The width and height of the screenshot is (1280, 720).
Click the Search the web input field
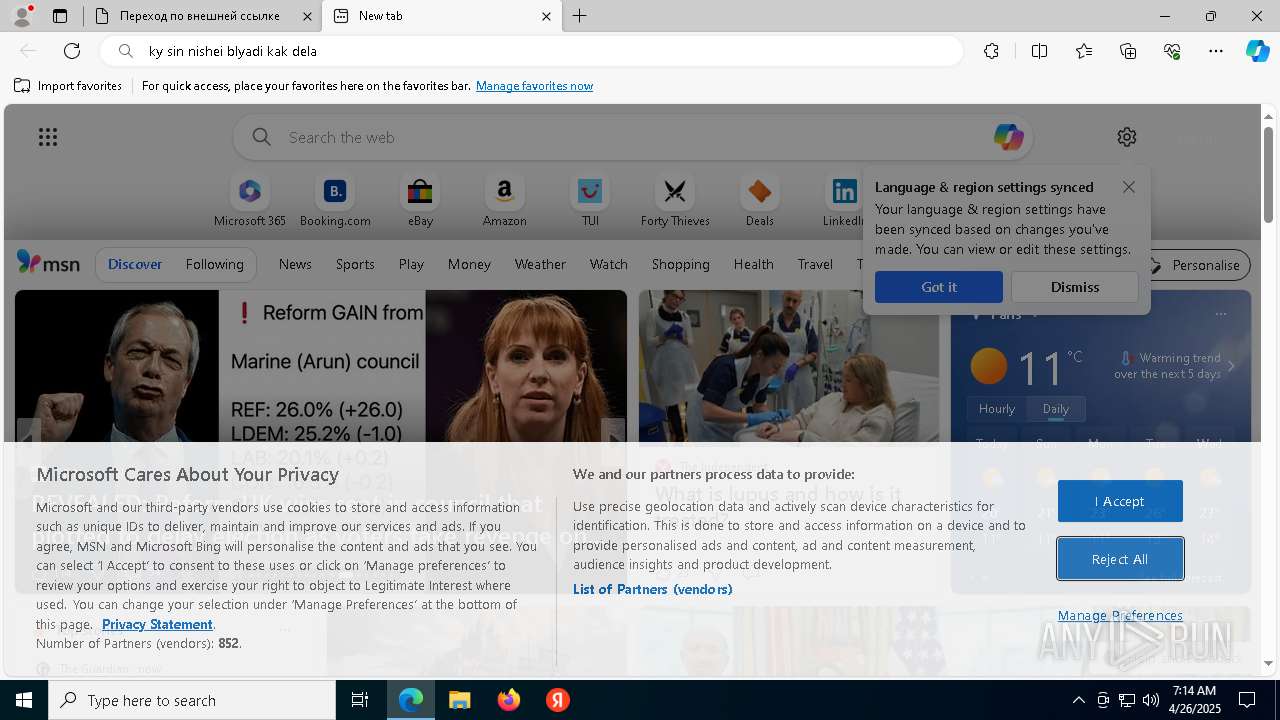[x=632, y=137]
